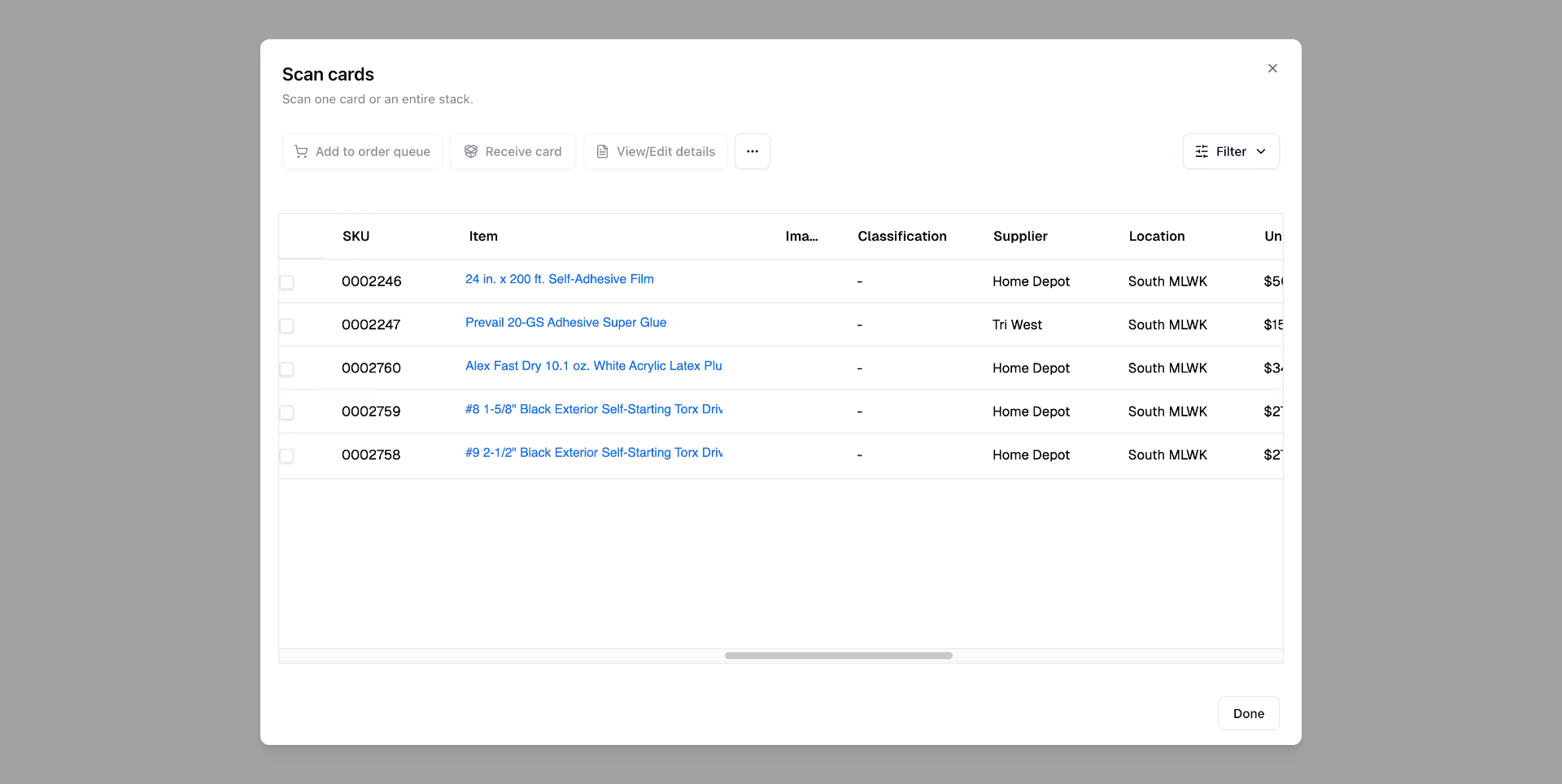This screenshot has height=784, width=1562.
Task: Expand the Filter dropdown
Action: (x=1231, y=151)
